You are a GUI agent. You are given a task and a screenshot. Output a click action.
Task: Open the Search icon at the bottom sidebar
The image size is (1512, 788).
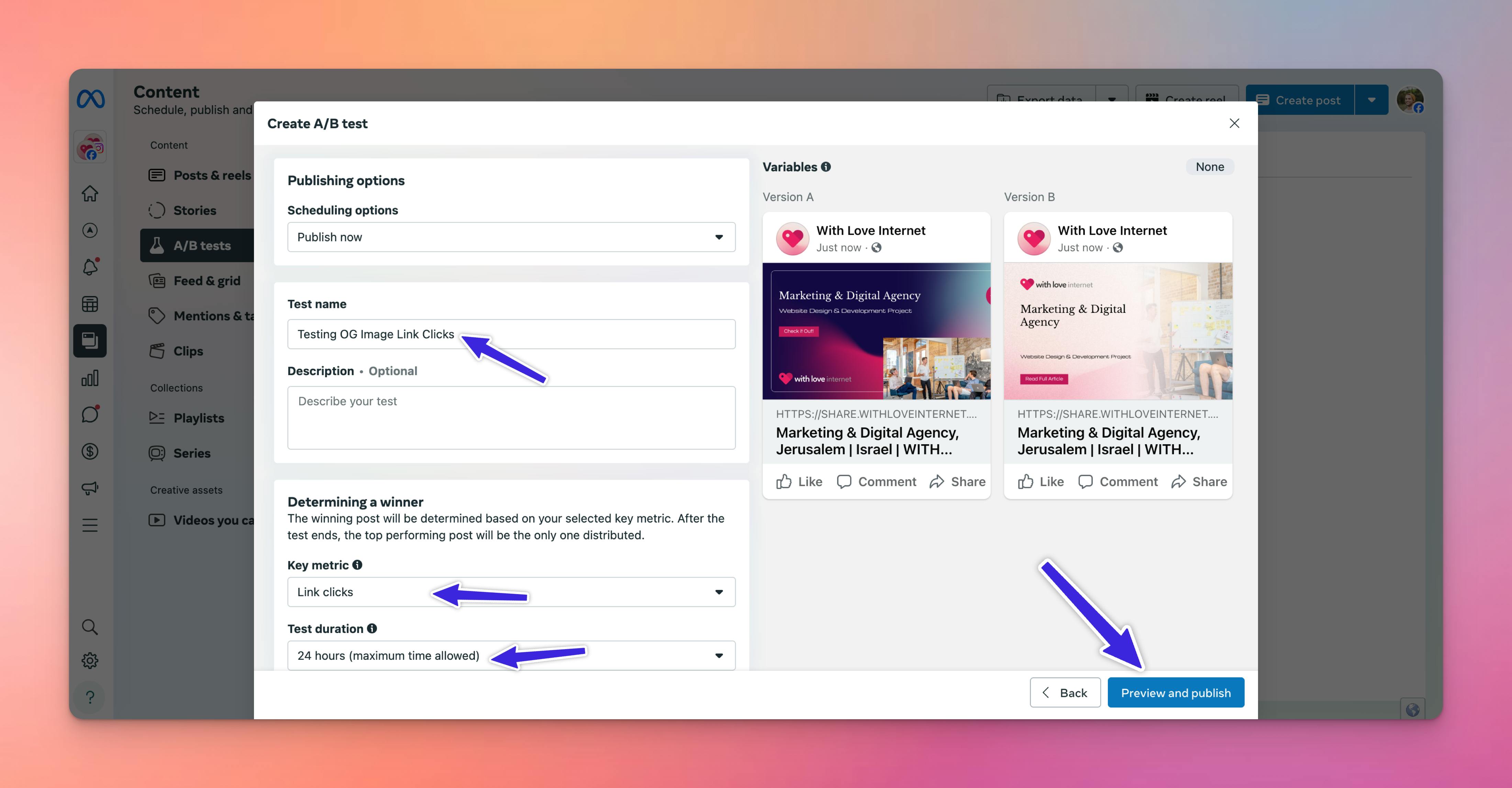point(90,626)
